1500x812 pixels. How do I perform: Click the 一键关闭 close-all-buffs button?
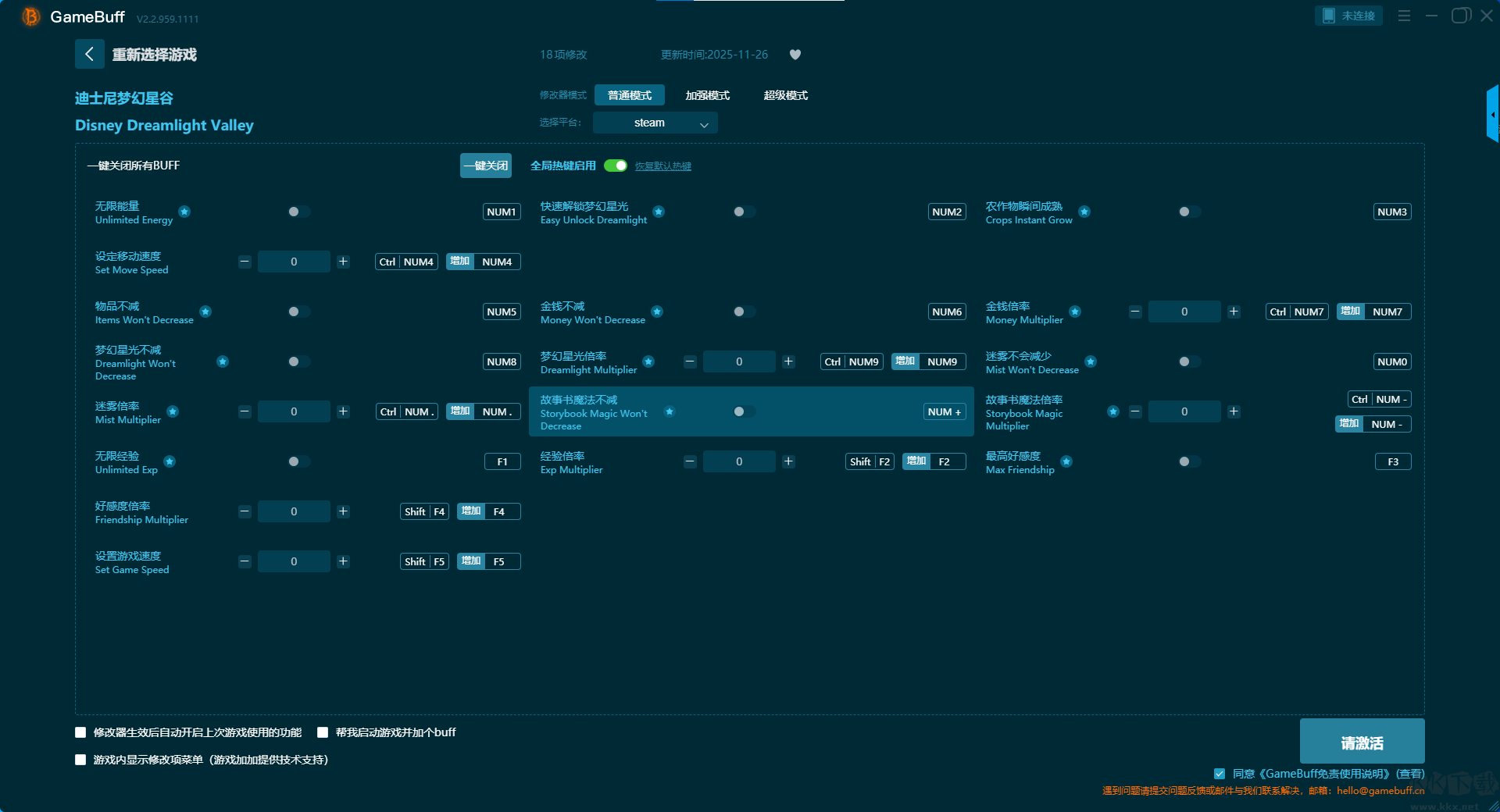click(x=486, y=166)
